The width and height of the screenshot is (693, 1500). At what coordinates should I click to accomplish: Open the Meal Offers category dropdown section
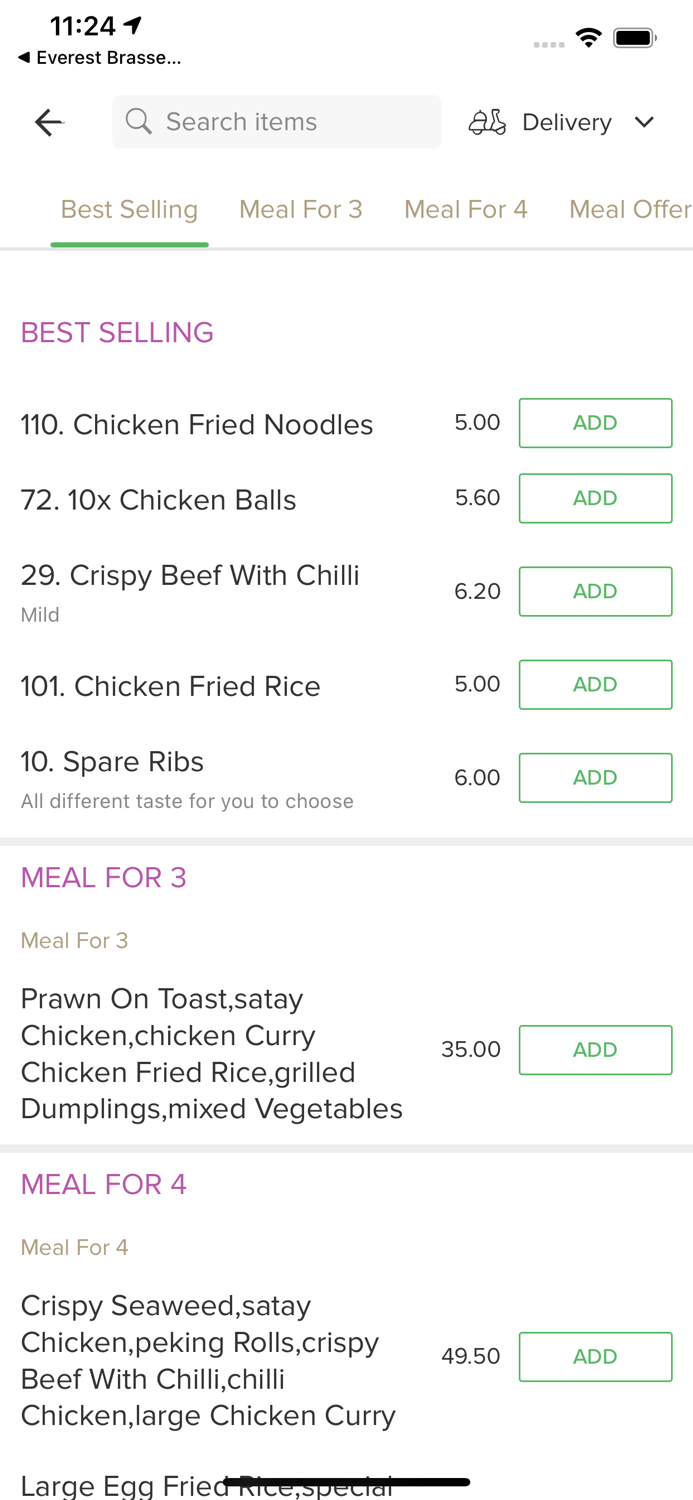click(x=632, y=209)
